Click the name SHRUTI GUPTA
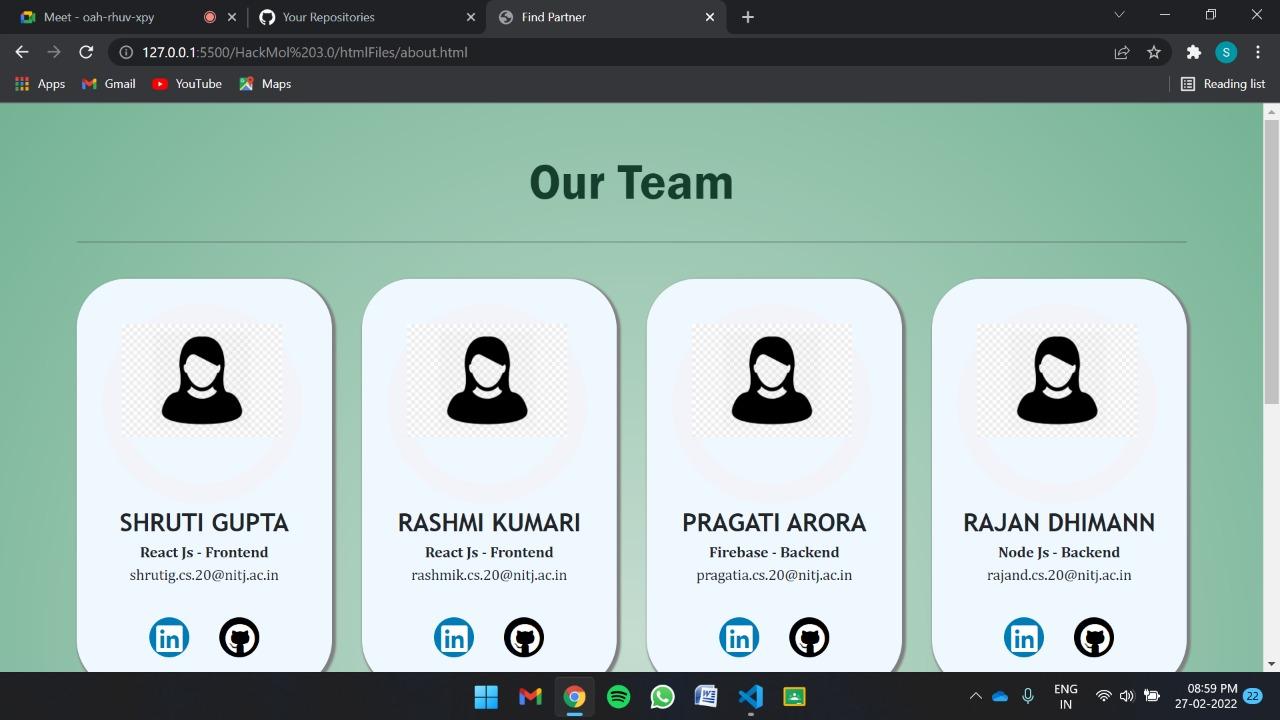The height and width of the screenshot is (720, 1280). tap(204, 523)
